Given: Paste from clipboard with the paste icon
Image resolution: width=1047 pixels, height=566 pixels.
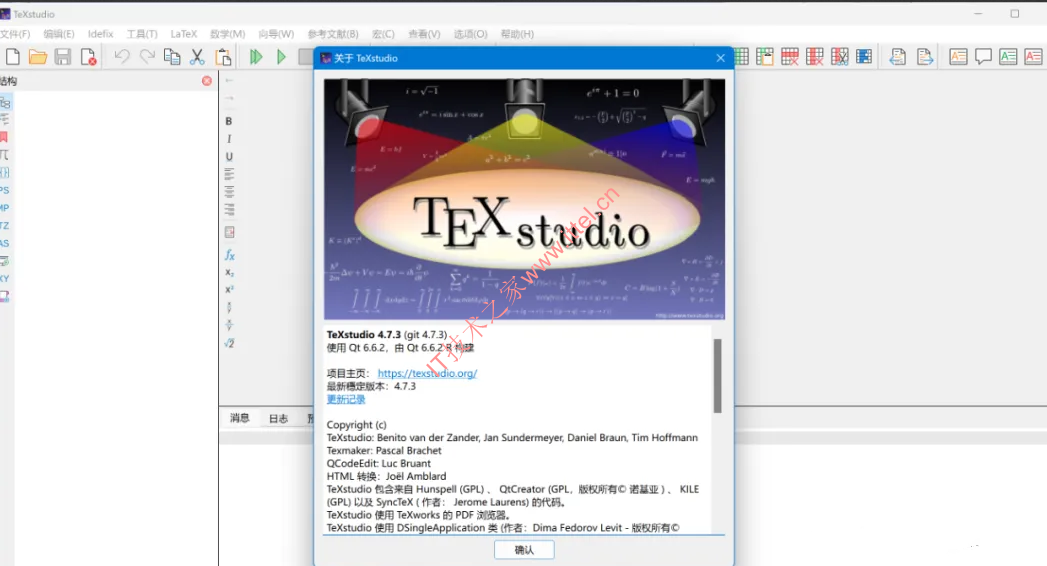Looking at the screenshot, I should click(x=223, y=57).
